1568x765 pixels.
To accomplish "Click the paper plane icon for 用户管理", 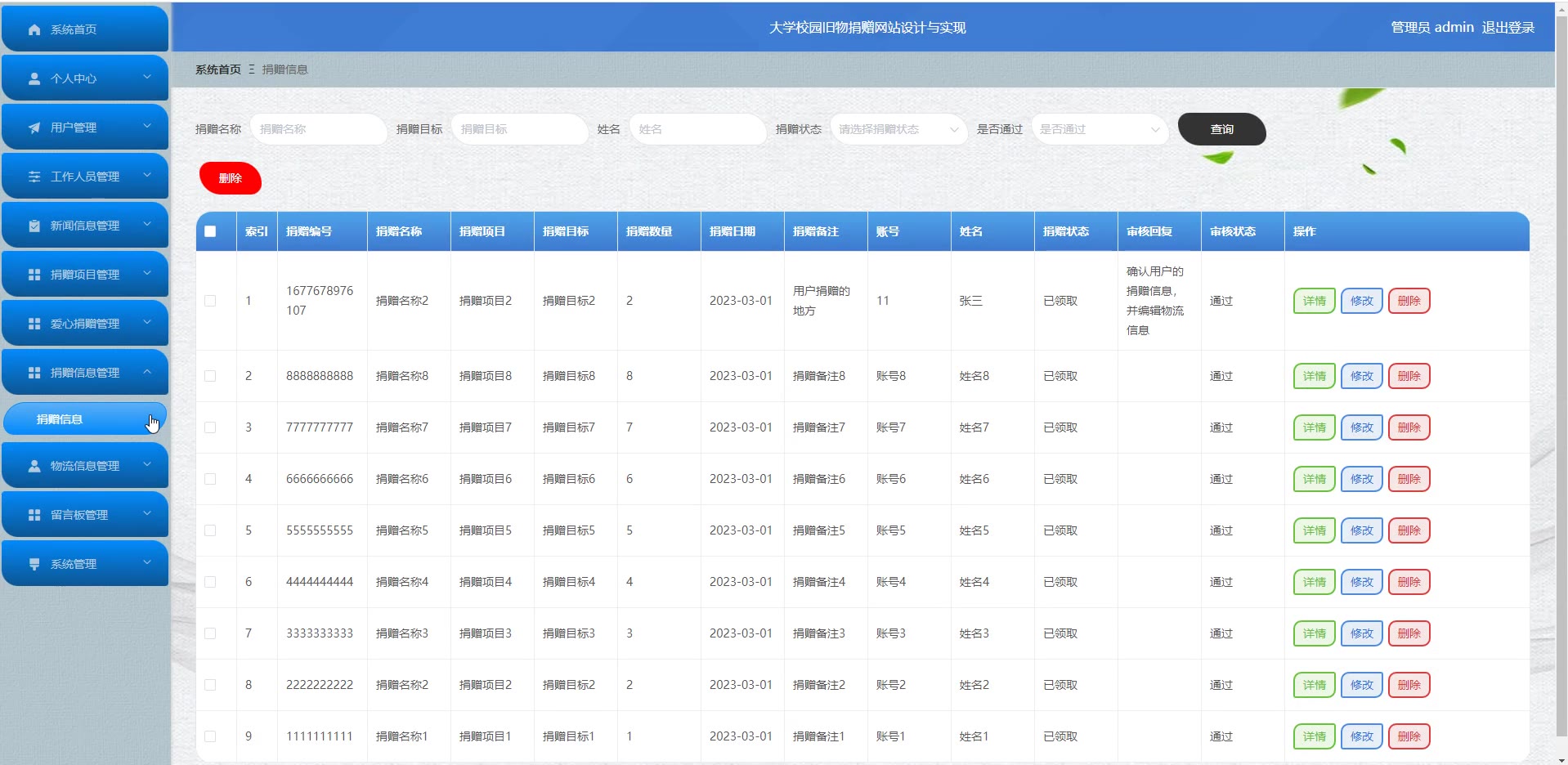I will coord(34,127).
